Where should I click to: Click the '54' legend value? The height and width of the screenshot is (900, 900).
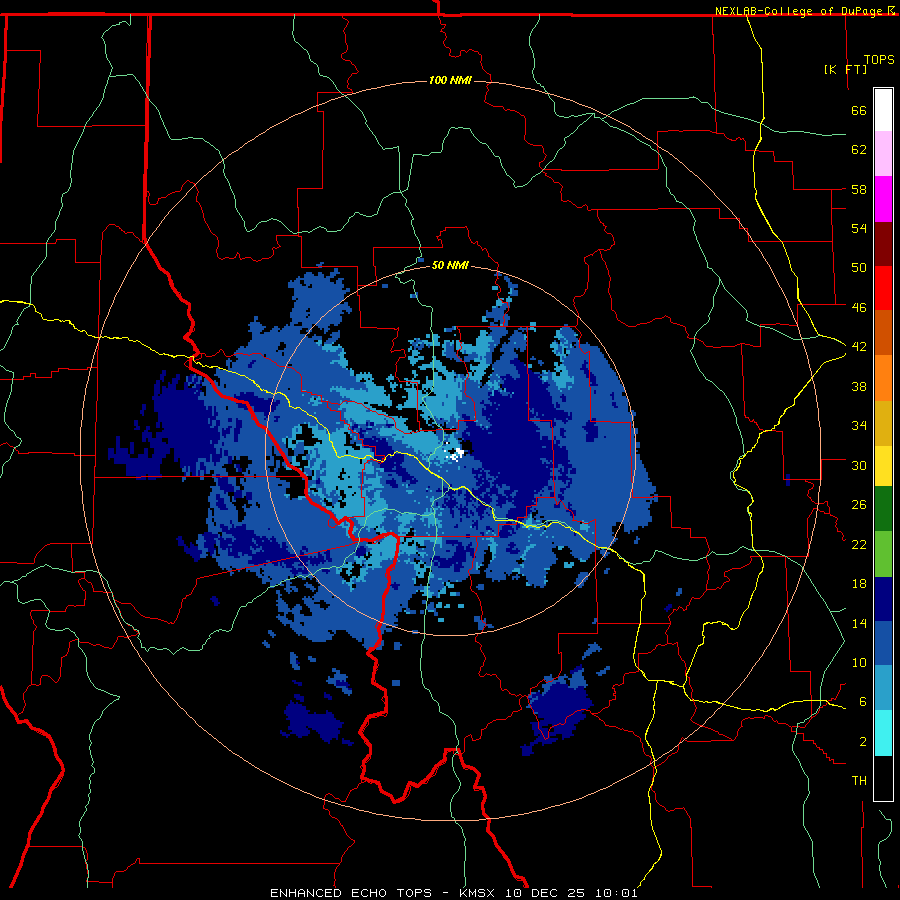point(859,228)
